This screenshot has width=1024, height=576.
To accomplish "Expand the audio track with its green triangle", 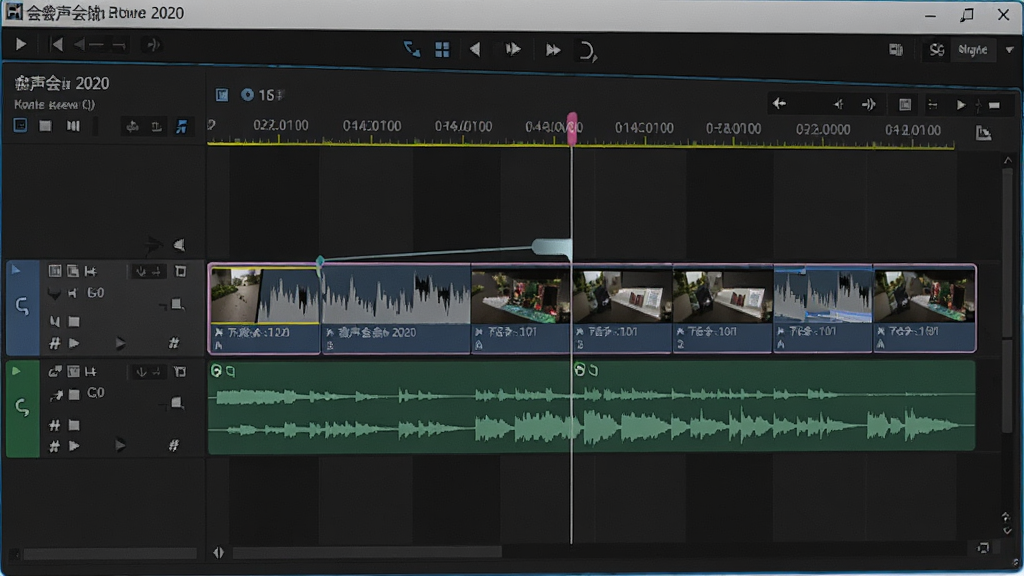I will click(16, 371).
